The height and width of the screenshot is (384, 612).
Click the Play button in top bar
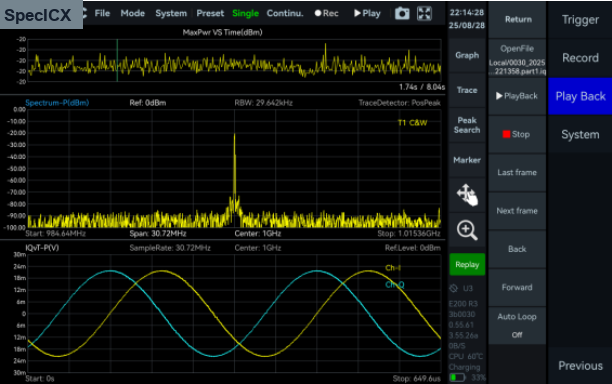367,13
